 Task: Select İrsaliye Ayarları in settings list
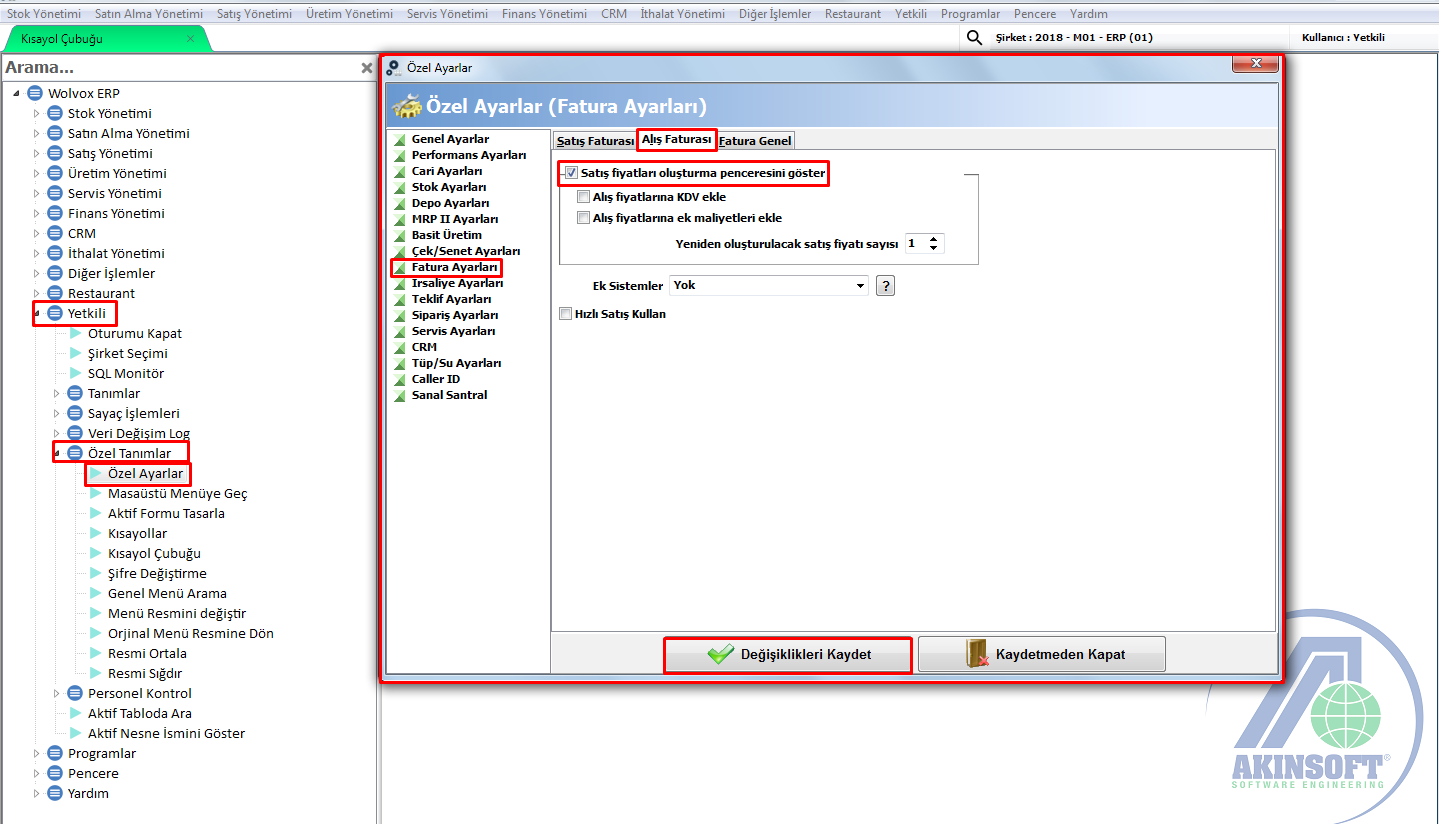(457, 283)
